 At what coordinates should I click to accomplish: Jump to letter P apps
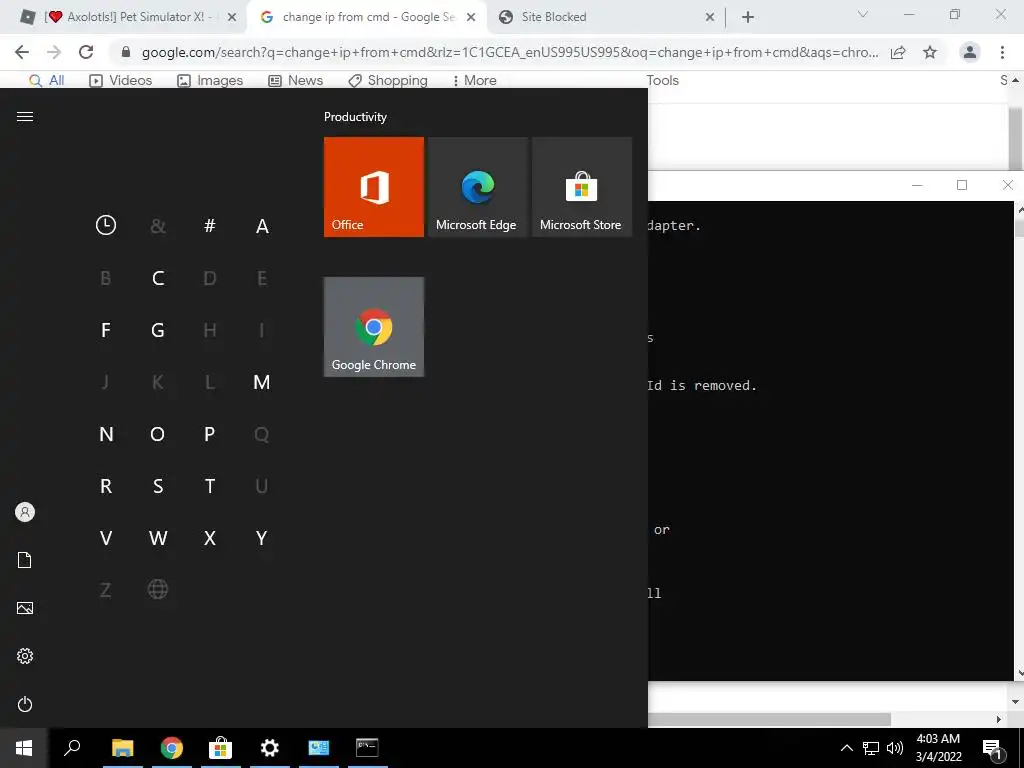[210, 434]
